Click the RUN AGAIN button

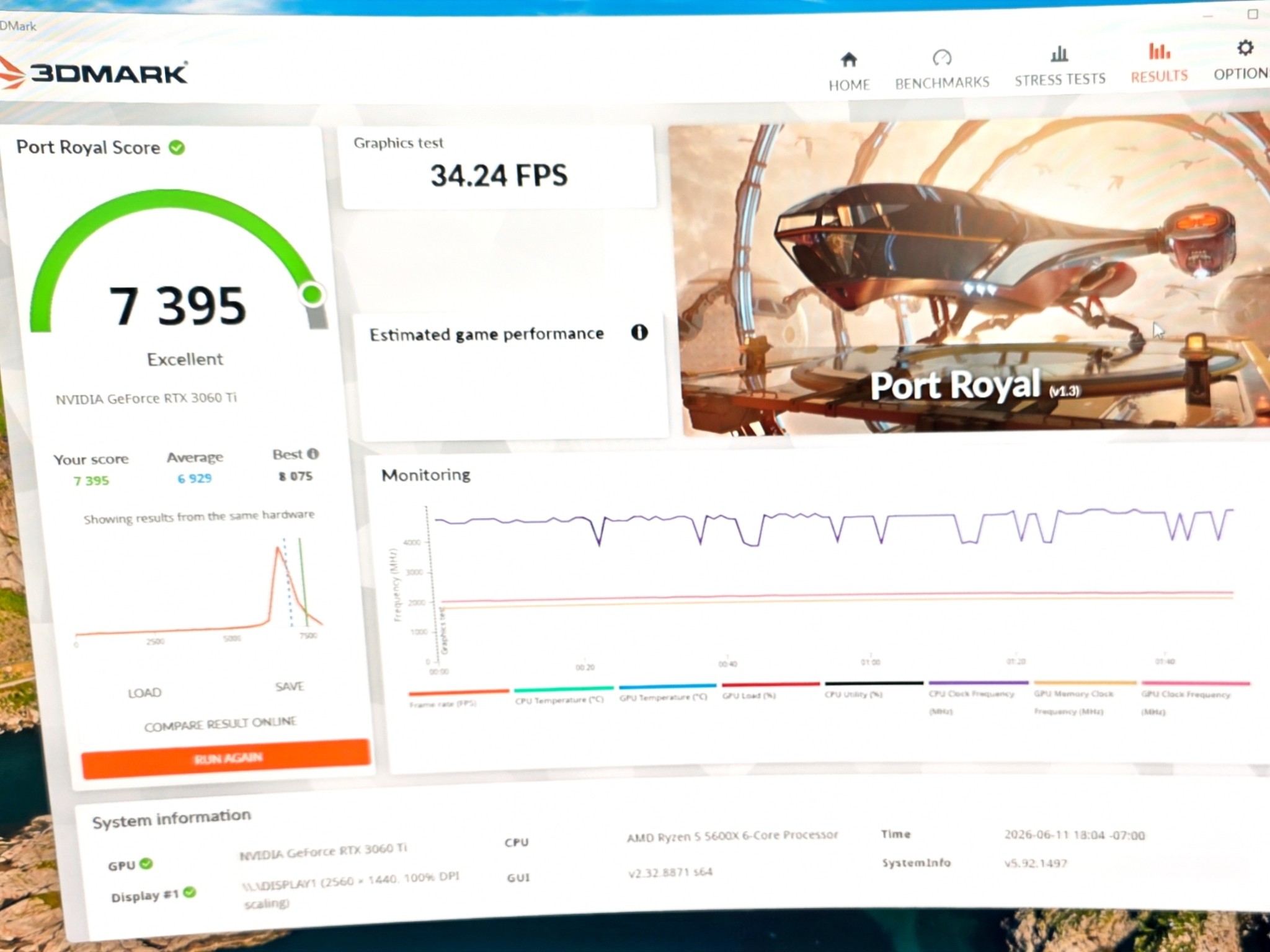(226, 758)
